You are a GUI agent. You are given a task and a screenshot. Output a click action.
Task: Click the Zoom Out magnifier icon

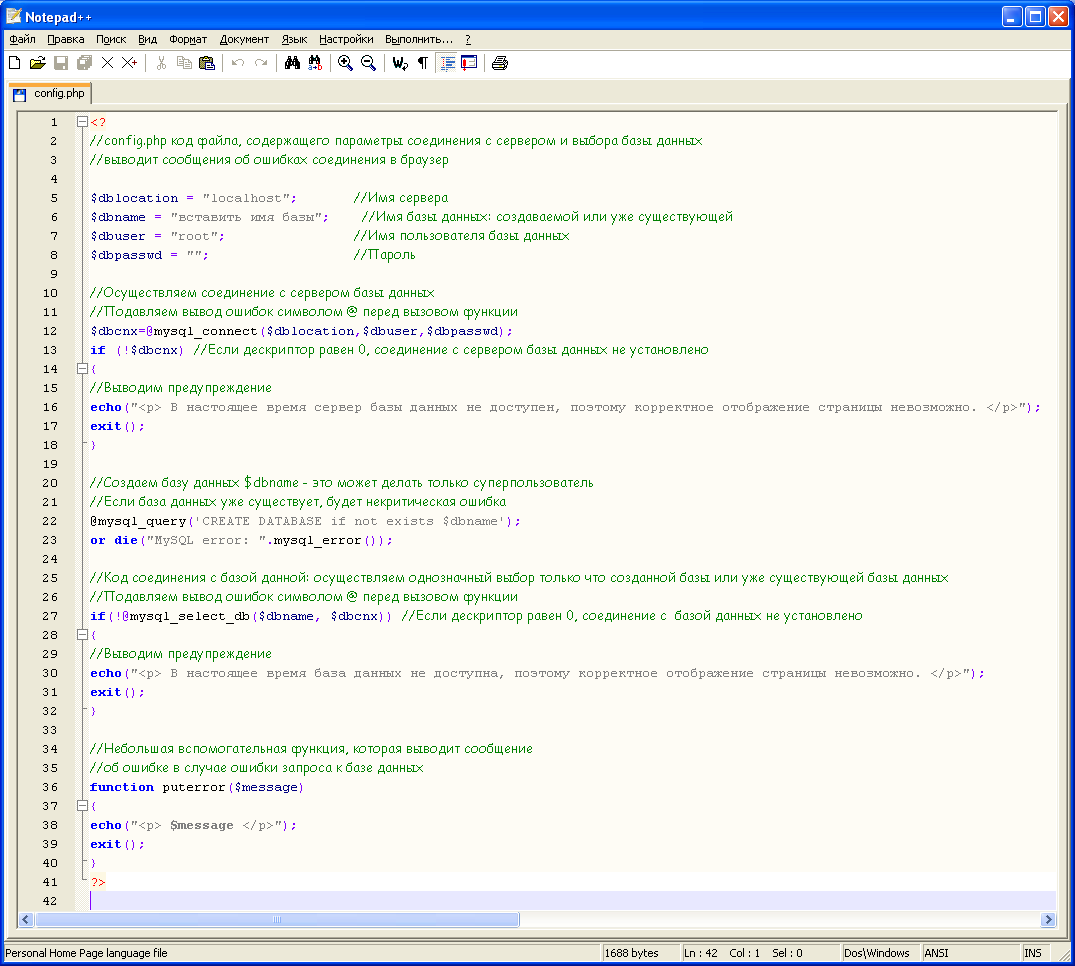pos(368,63)
